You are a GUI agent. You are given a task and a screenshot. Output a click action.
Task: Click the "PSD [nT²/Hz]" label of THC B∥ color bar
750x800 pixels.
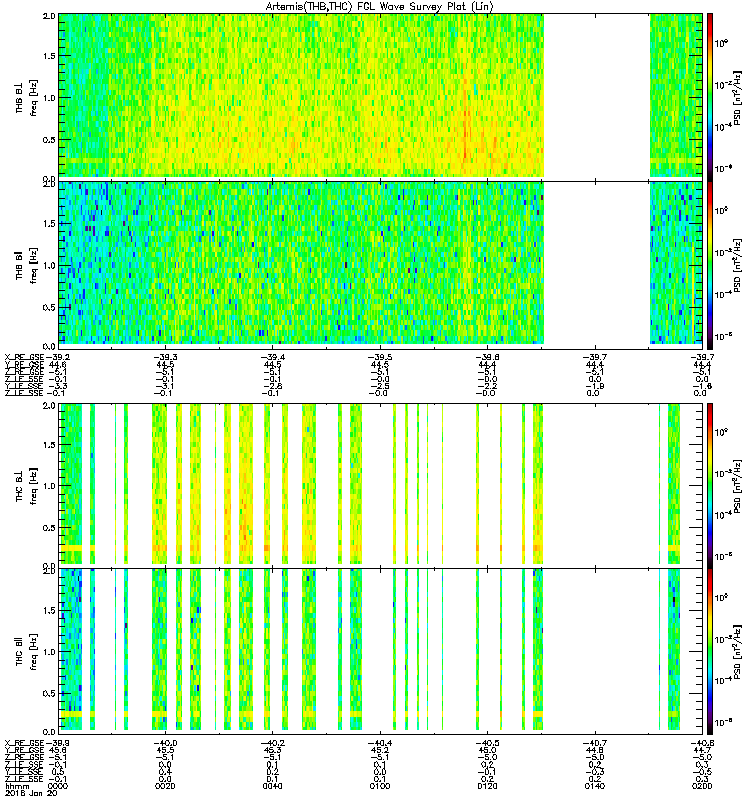tap(737, 653)
